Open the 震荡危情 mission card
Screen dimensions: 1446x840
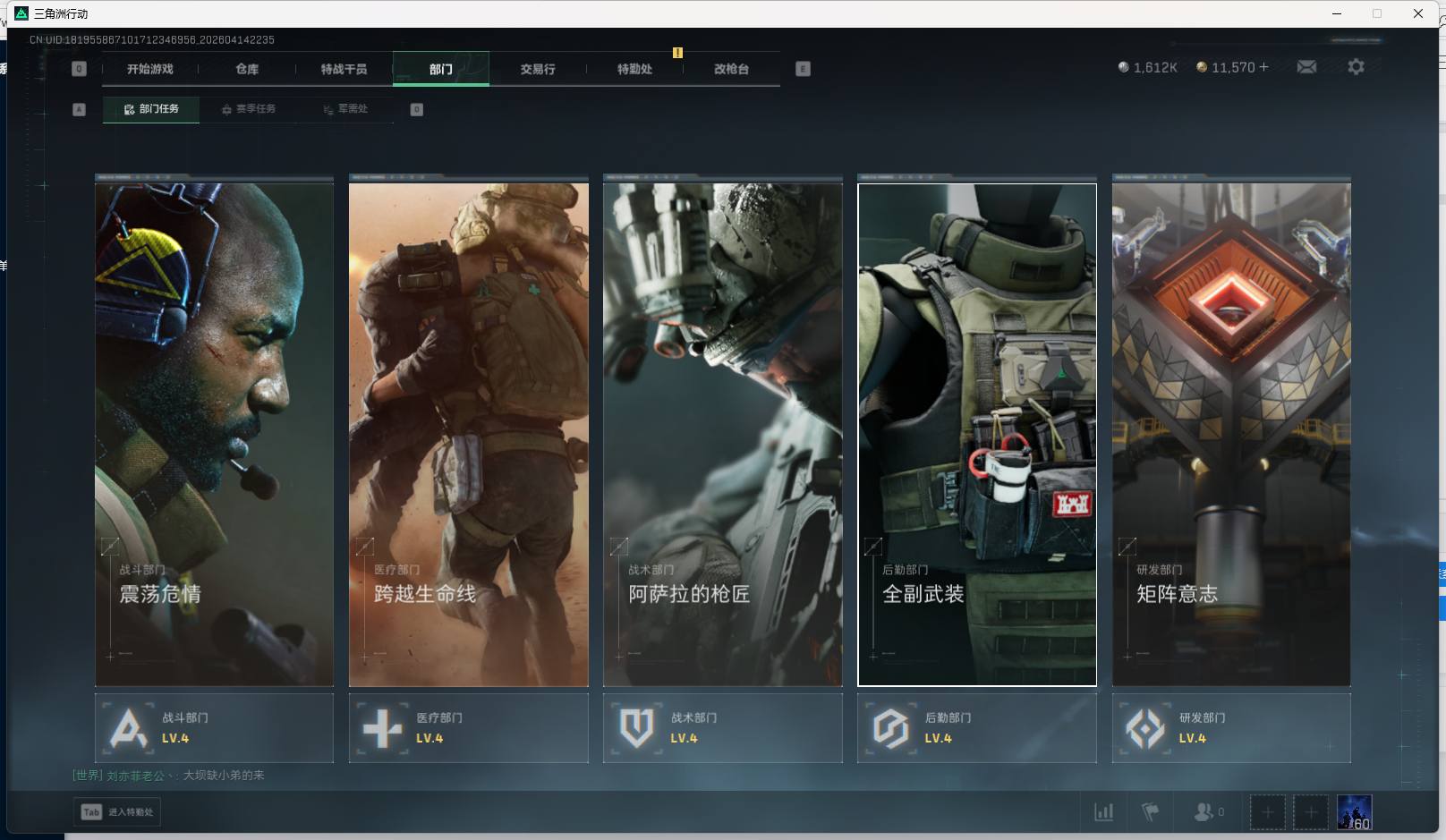click(x=214, y=435)
